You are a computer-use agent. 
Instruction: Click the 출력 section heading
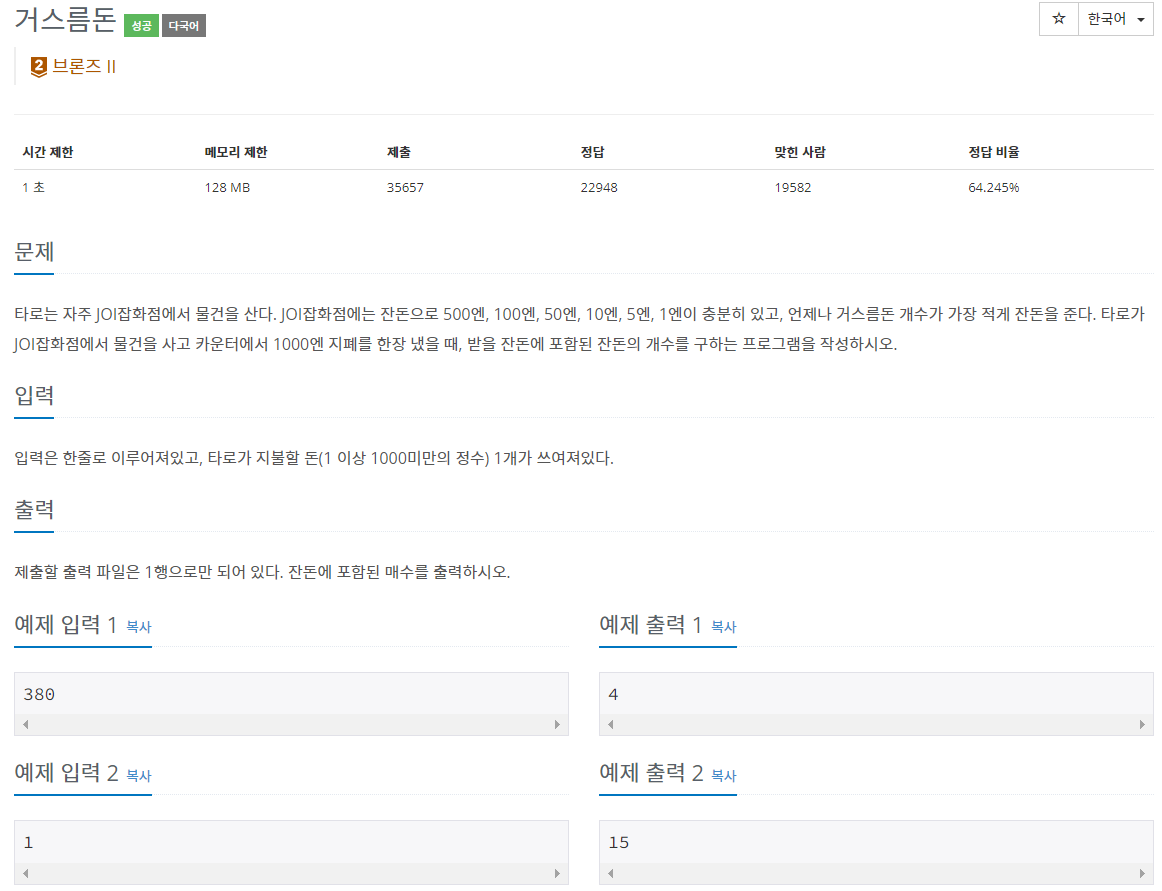(x=34, y=509)
